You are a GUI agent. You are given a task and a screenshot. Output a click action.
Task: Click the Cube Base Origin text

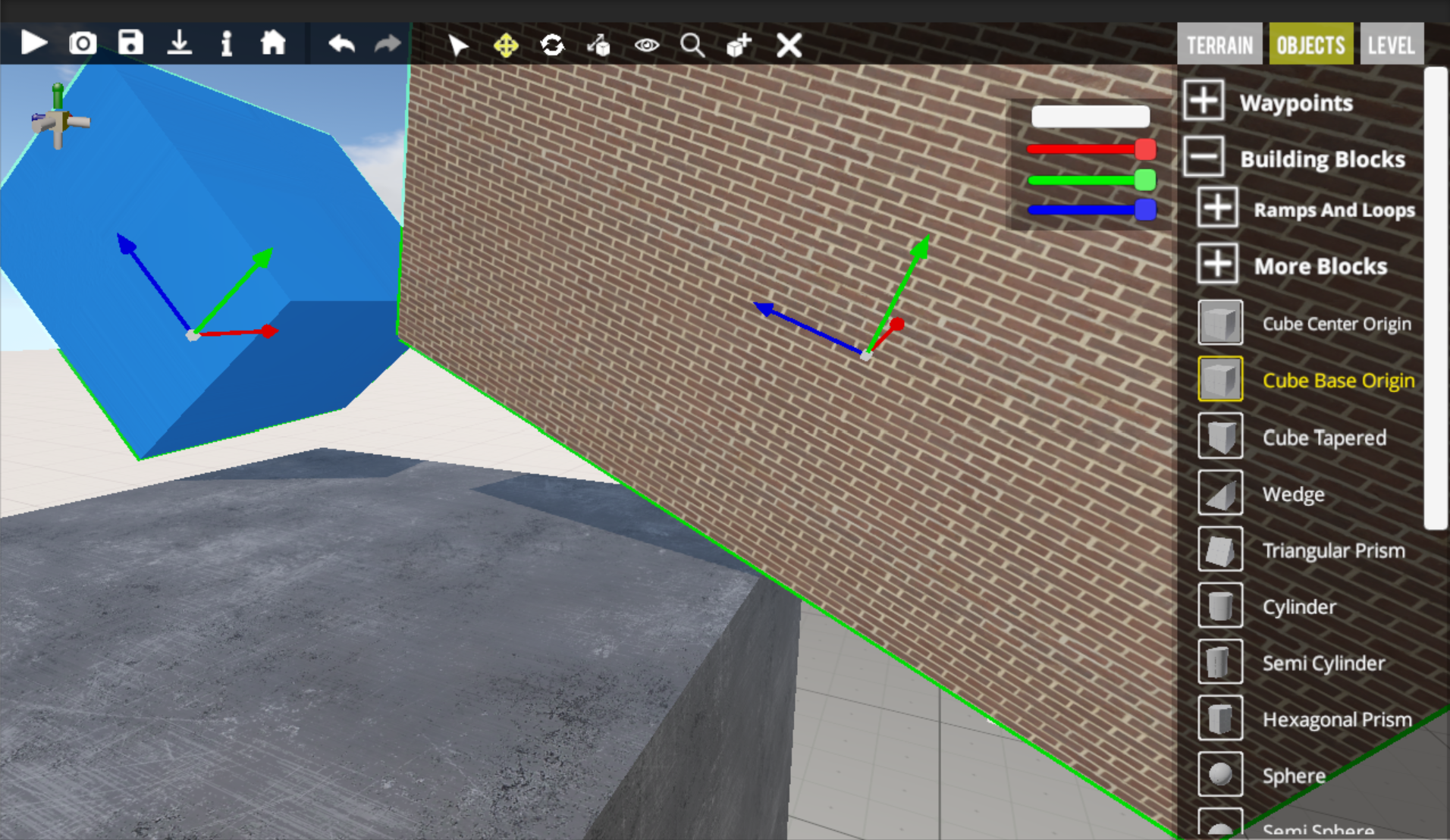pos(1339,381)
